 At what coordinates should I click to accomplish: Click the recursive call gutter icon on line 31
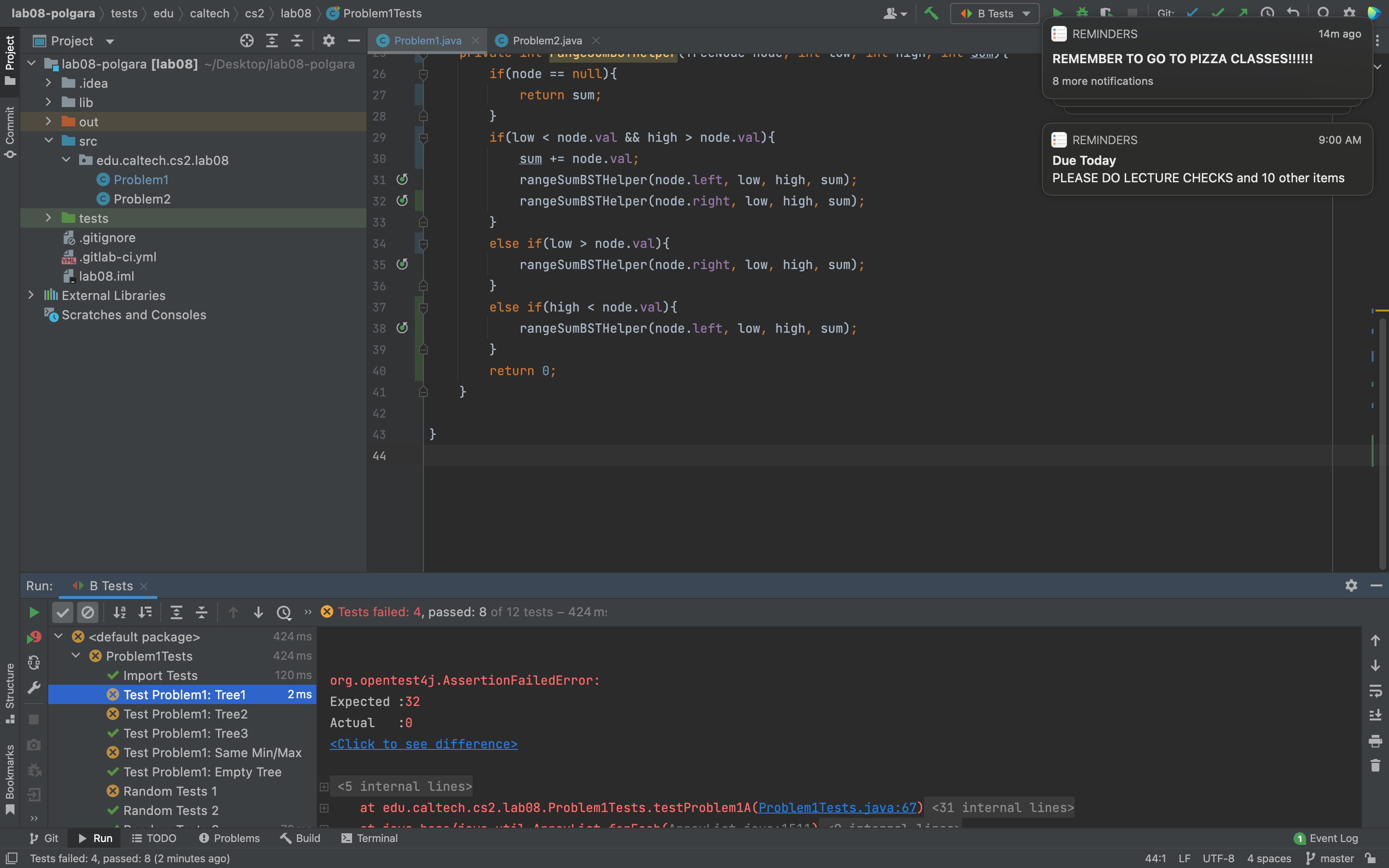[x=402, y=180]
